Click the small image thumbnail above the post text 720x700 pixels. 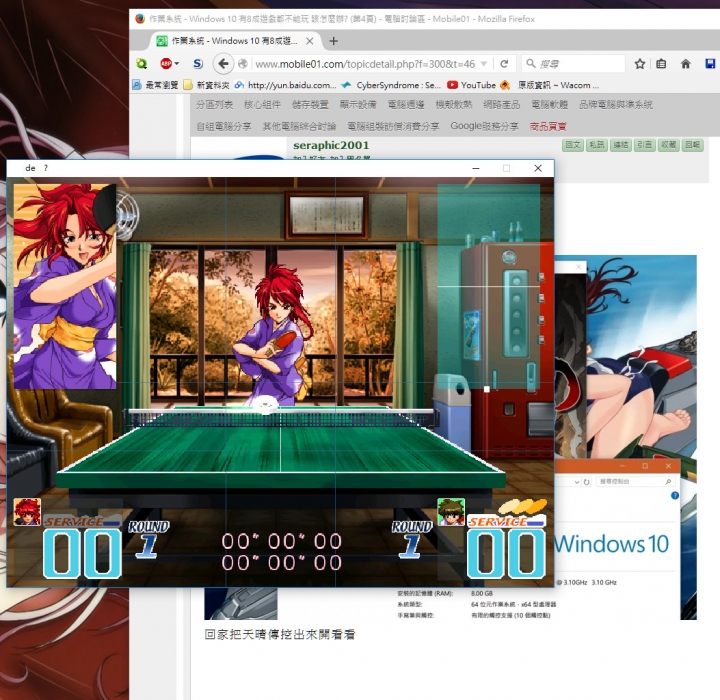pyautogui.click(x=241, y=603)
